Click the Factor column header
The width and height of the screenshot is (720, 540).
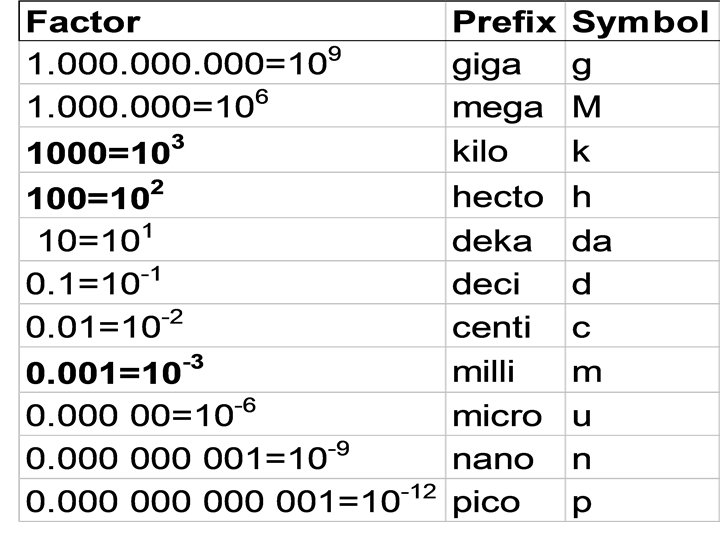click(83, 20)
